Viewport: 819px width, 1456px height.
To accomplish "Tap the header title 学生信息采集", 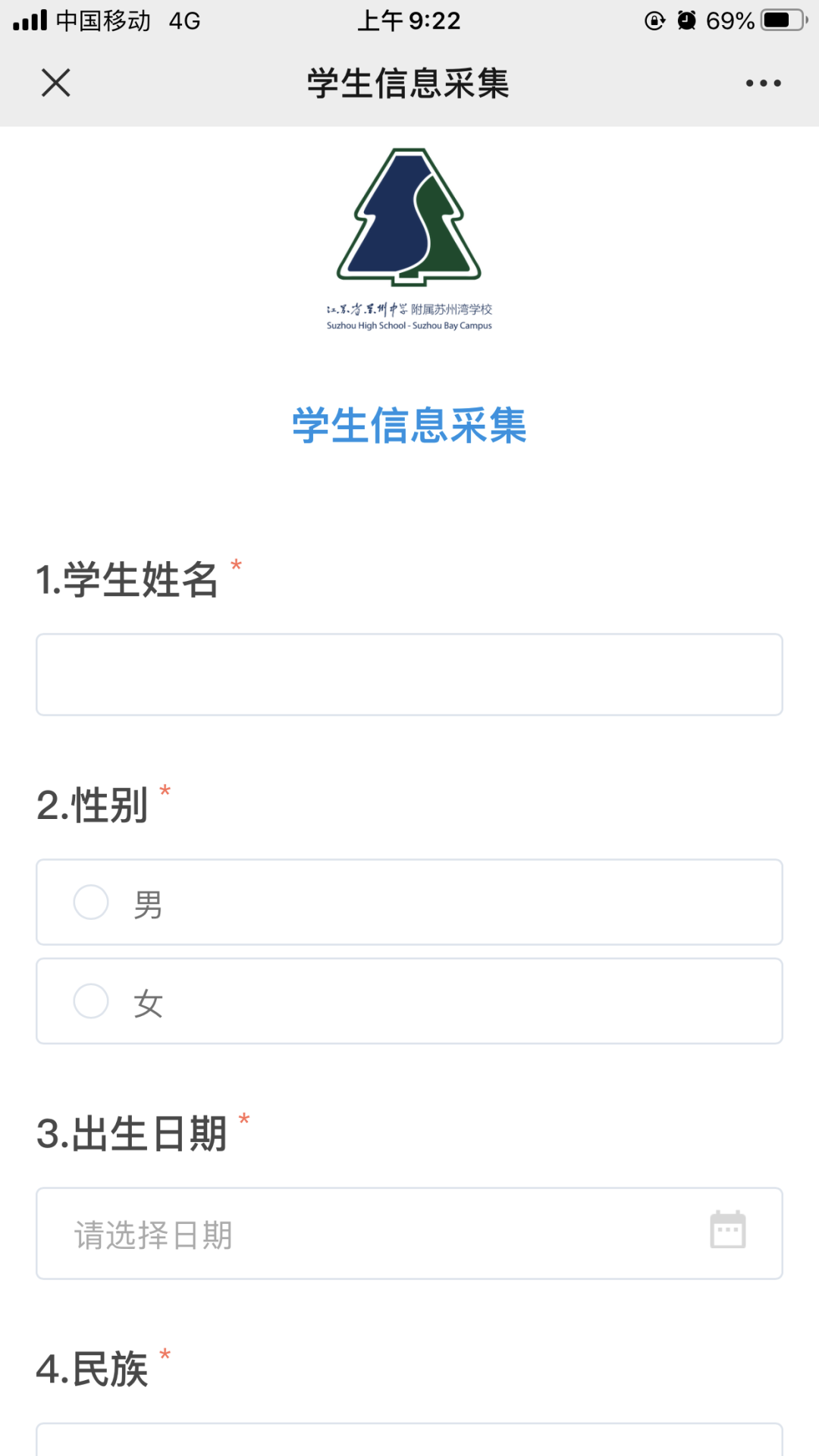I will [408, 83].
